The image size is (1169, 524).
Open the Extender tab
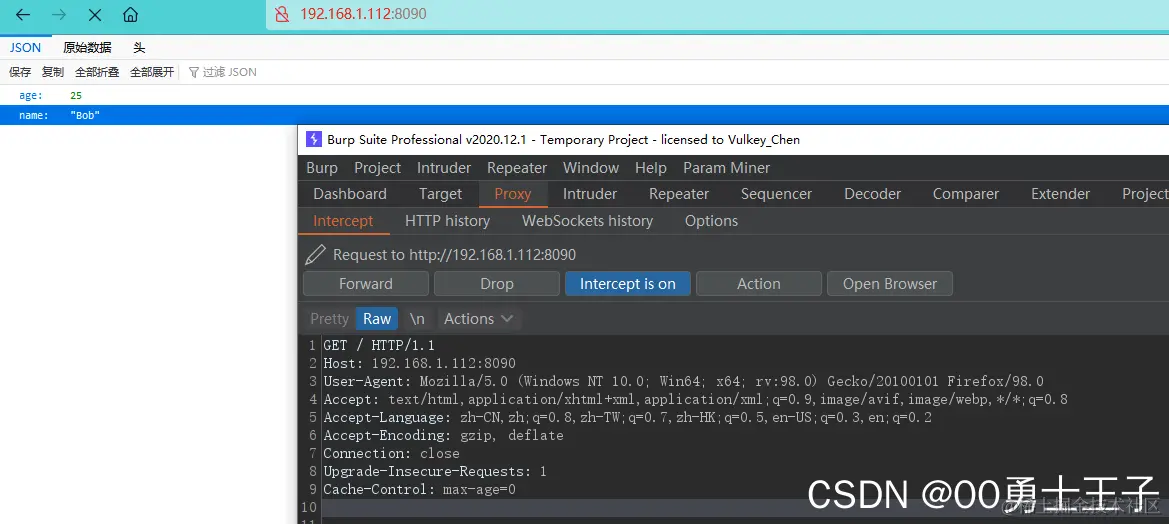[x=1060, y=194]
